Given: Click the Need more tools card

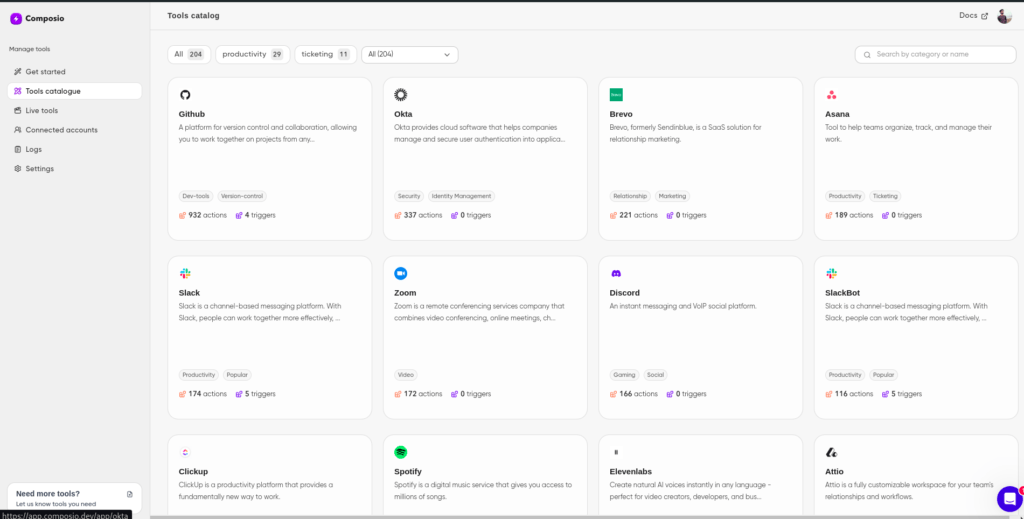Looking at the screenshot, I should point(74,498).
